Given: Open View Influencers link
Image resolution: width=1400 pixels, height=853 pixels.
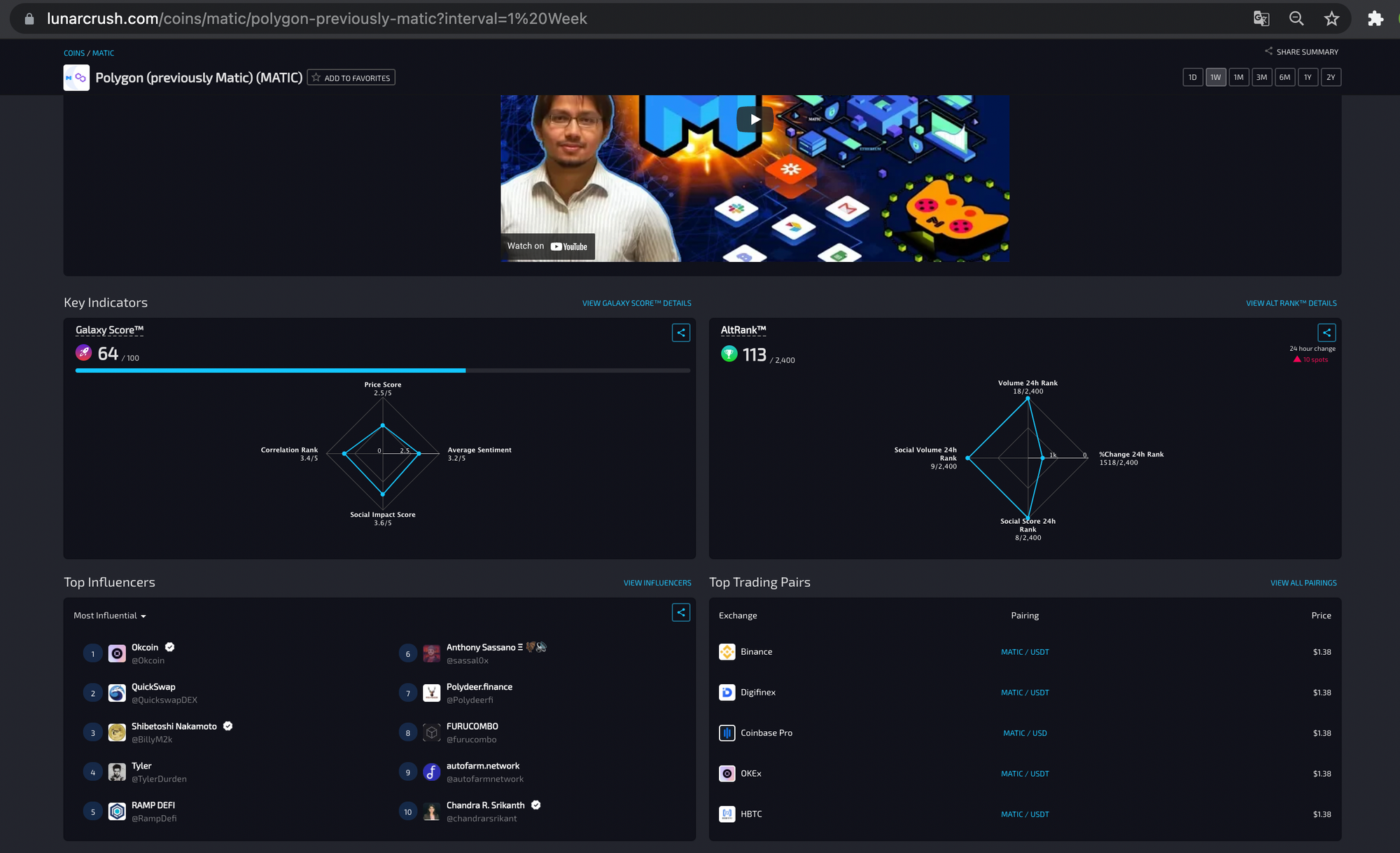Looking at the screenshot, I should click(657, 583).
